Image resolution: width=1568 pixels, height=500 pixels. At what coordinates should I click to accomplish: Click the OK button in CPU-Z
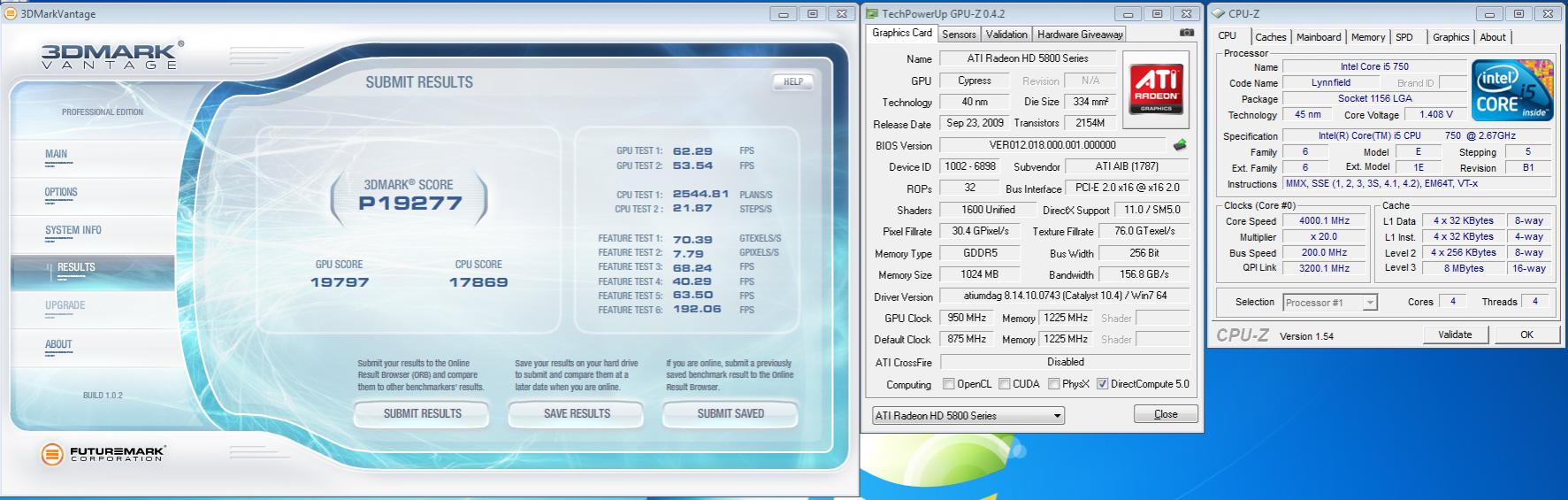[1526, 335]
